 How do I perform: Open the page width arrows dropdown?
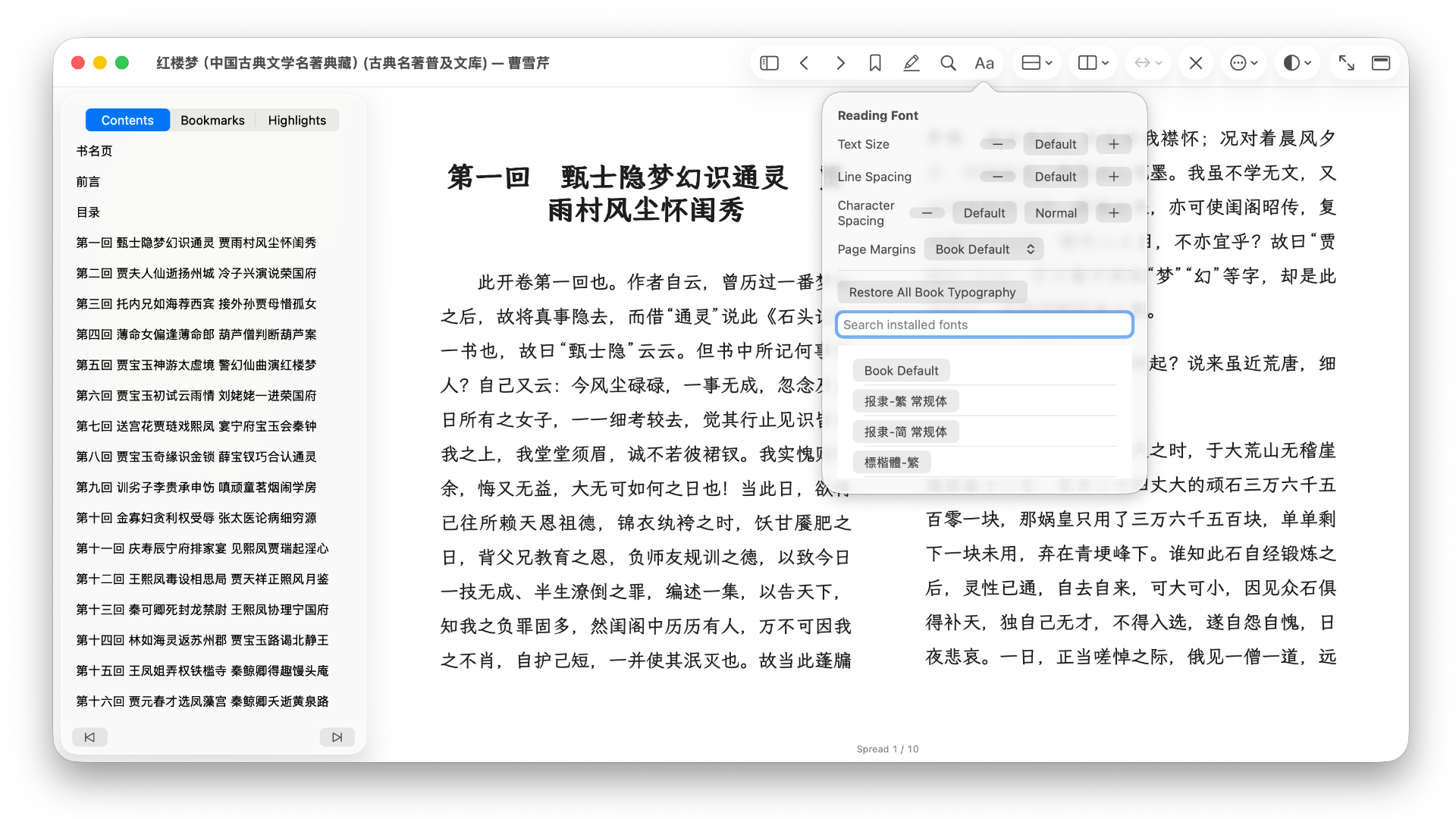point(1148,63)
